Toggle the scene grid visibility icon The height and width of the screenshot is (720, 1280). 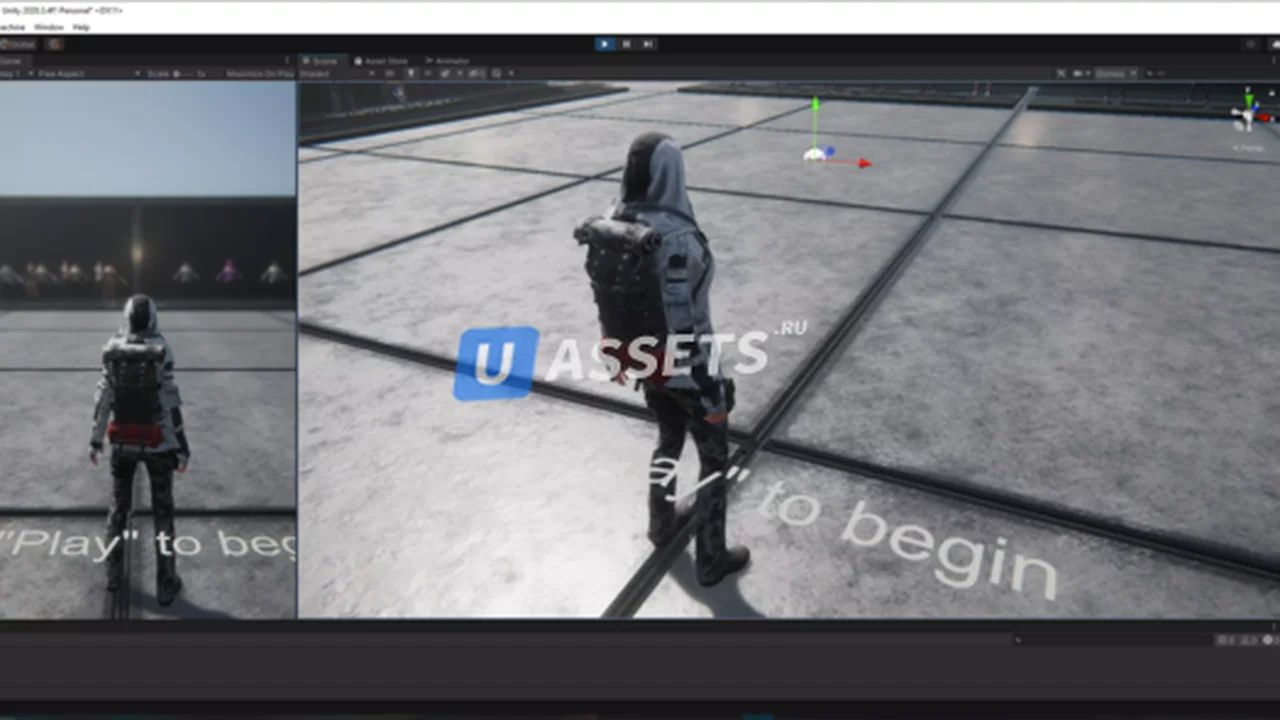pos(498,74)
